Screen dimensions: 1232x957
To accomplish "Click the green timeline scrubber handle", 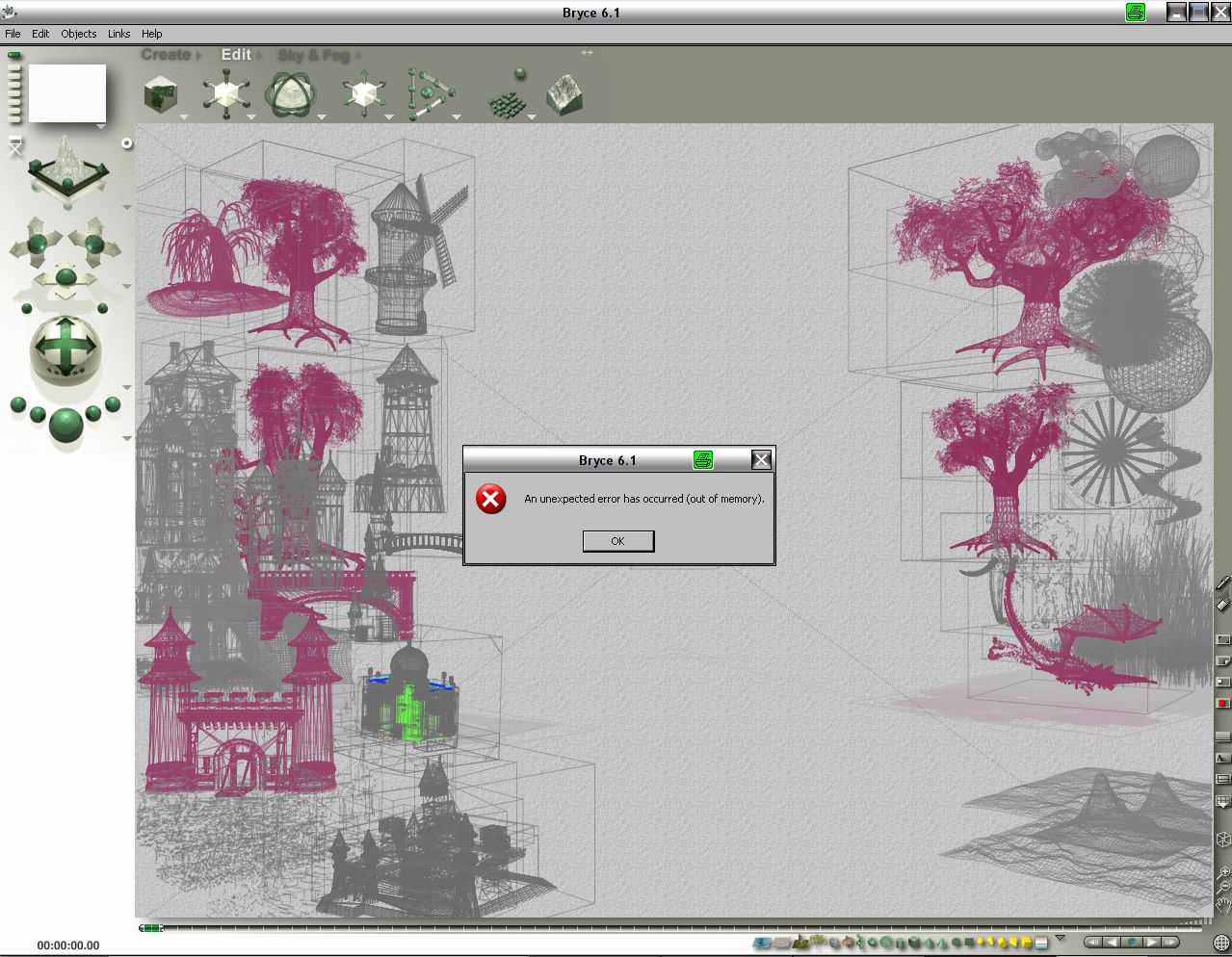I will [x=151, y=928].
